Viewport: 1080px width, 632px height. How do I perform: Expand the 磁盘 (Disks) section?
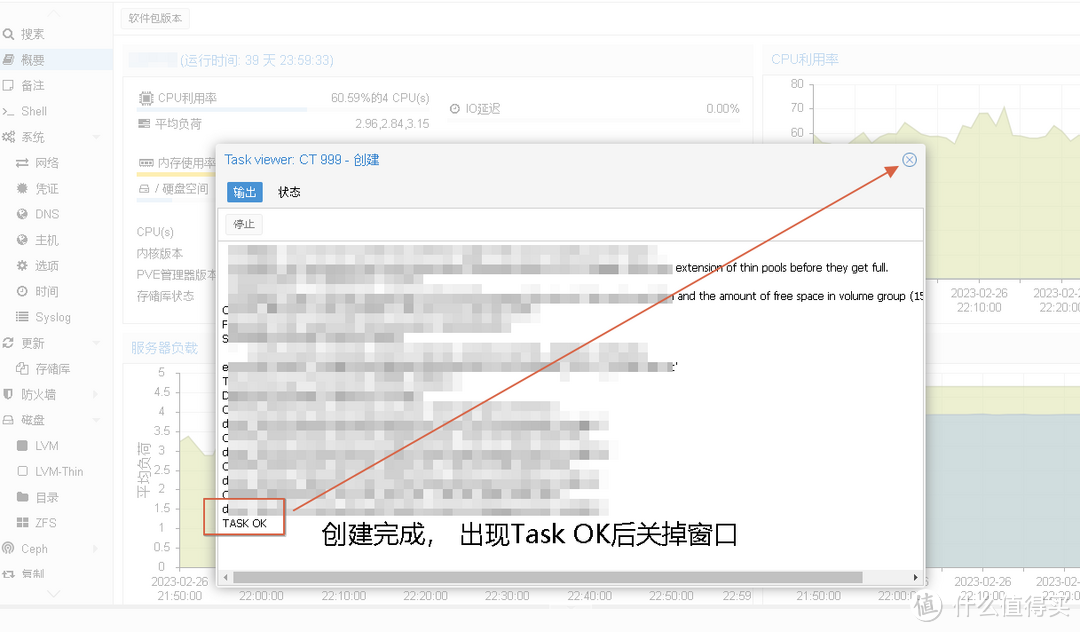click(34, 419)
